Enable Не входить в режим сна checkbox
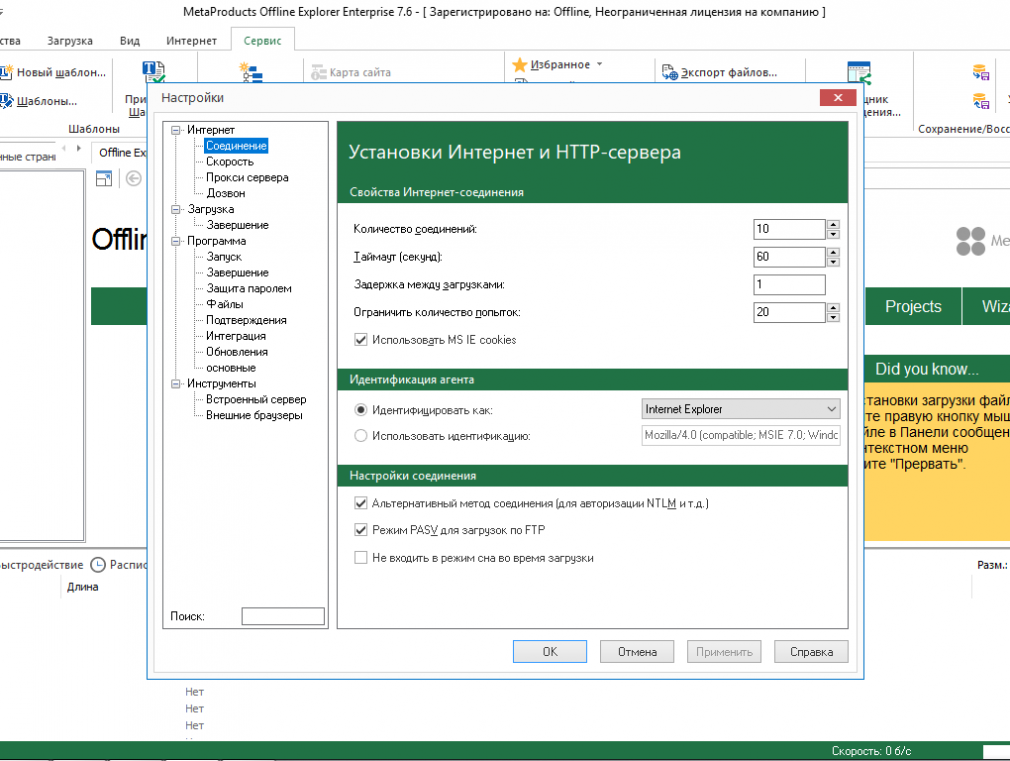Screen dimensions: 1010x761 pyautogui.click(x=361, y=557)
